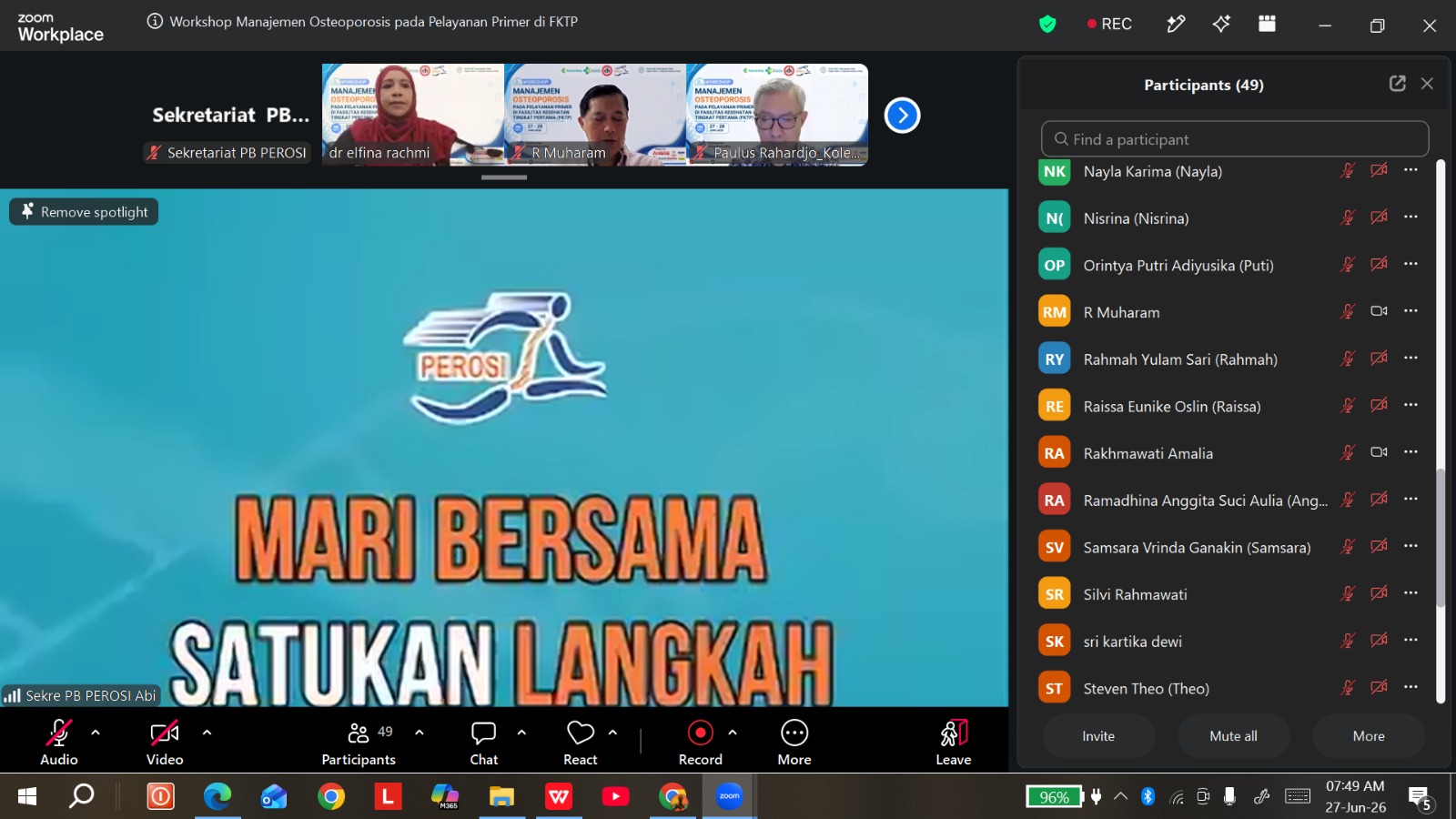Open YouTube app from taskbar

point(615,797)
